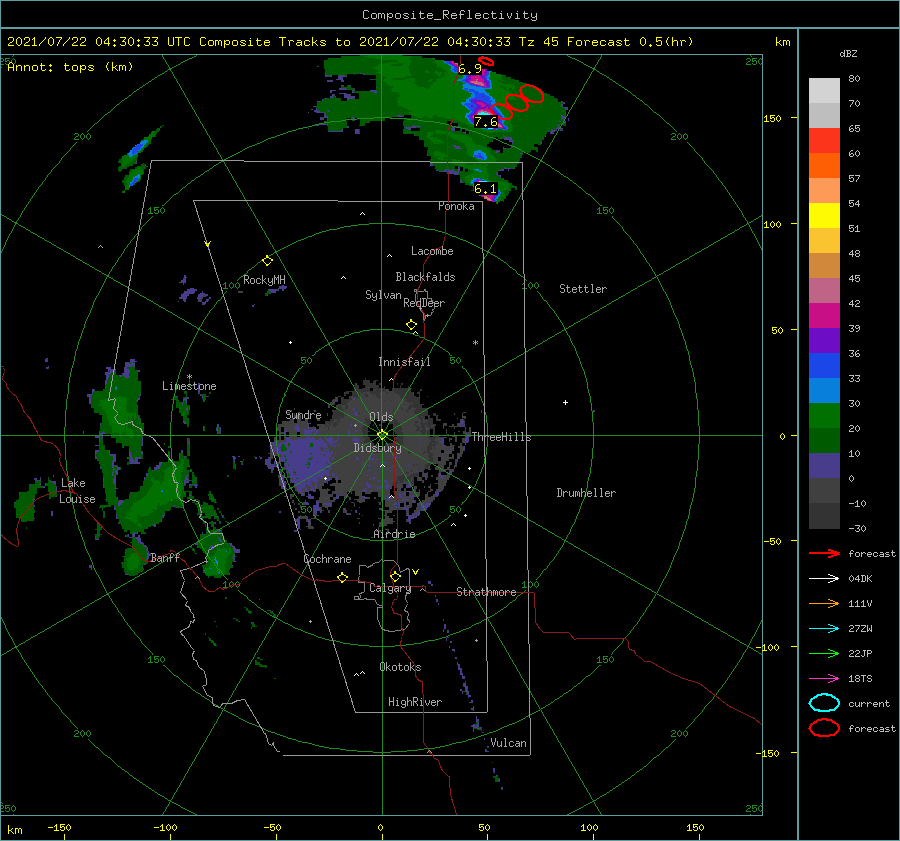
Task: Click the Stettler city label
Action: tap(583, 289)
